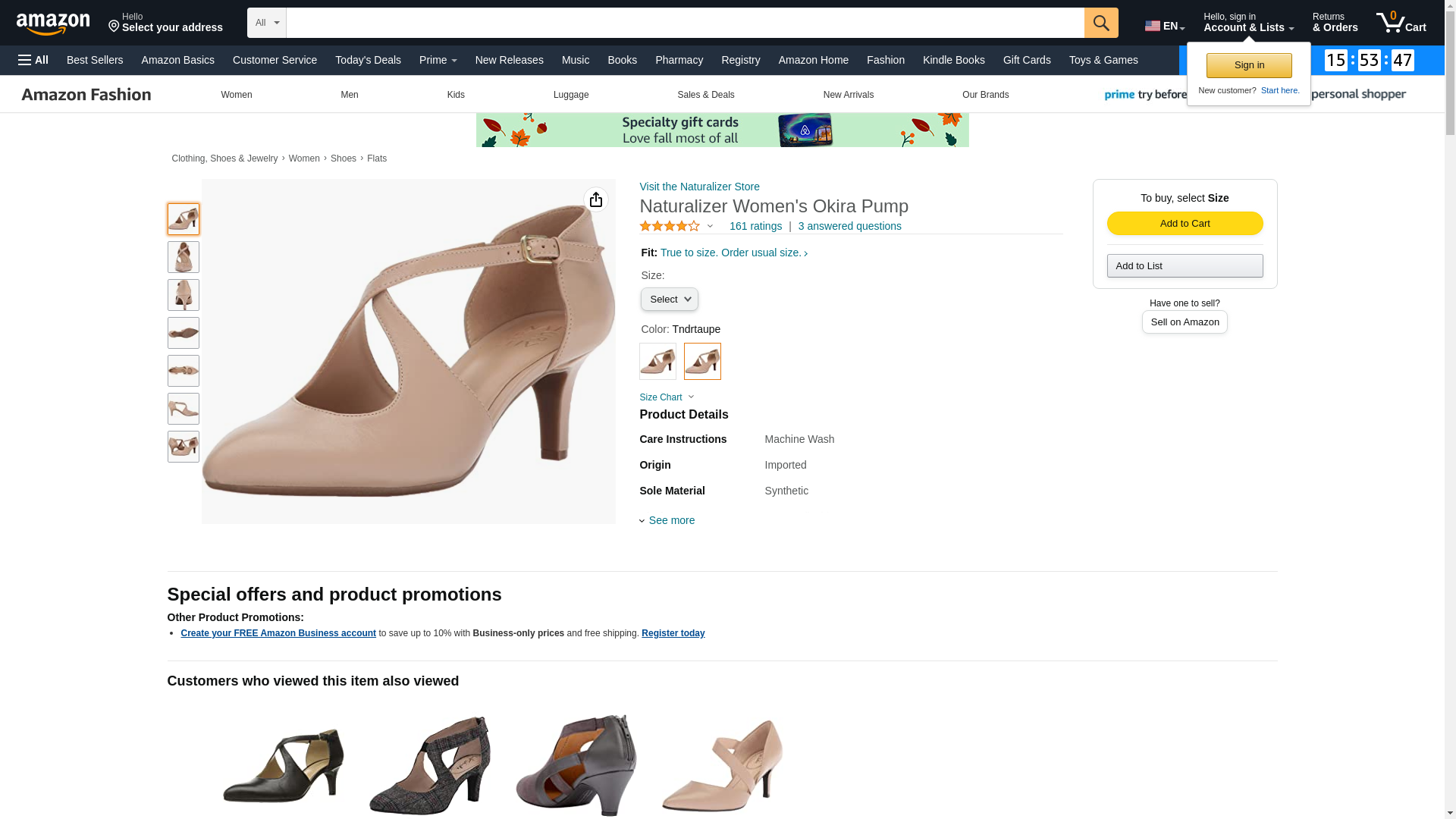Select the first color swatch
Viewport: 1456px width, 819px height.
[657, 362]
